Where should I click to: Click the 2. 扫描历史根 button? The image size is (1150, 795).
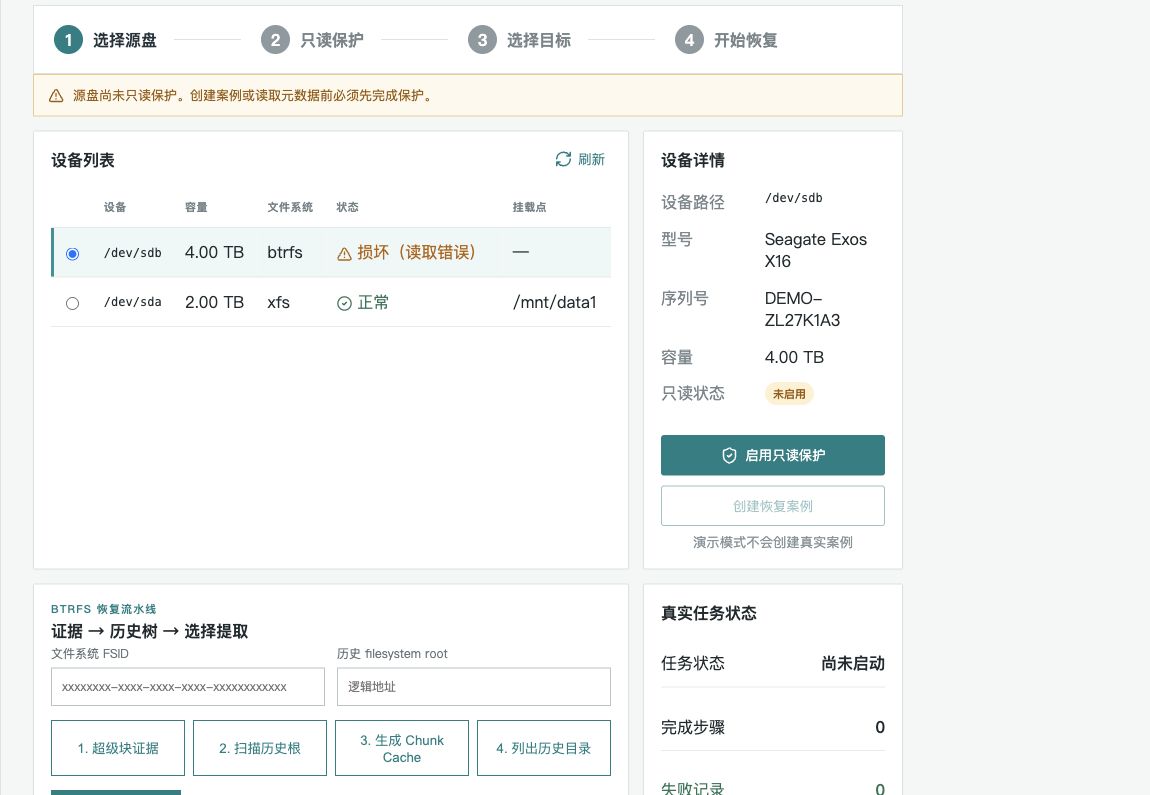click(260, 748)
